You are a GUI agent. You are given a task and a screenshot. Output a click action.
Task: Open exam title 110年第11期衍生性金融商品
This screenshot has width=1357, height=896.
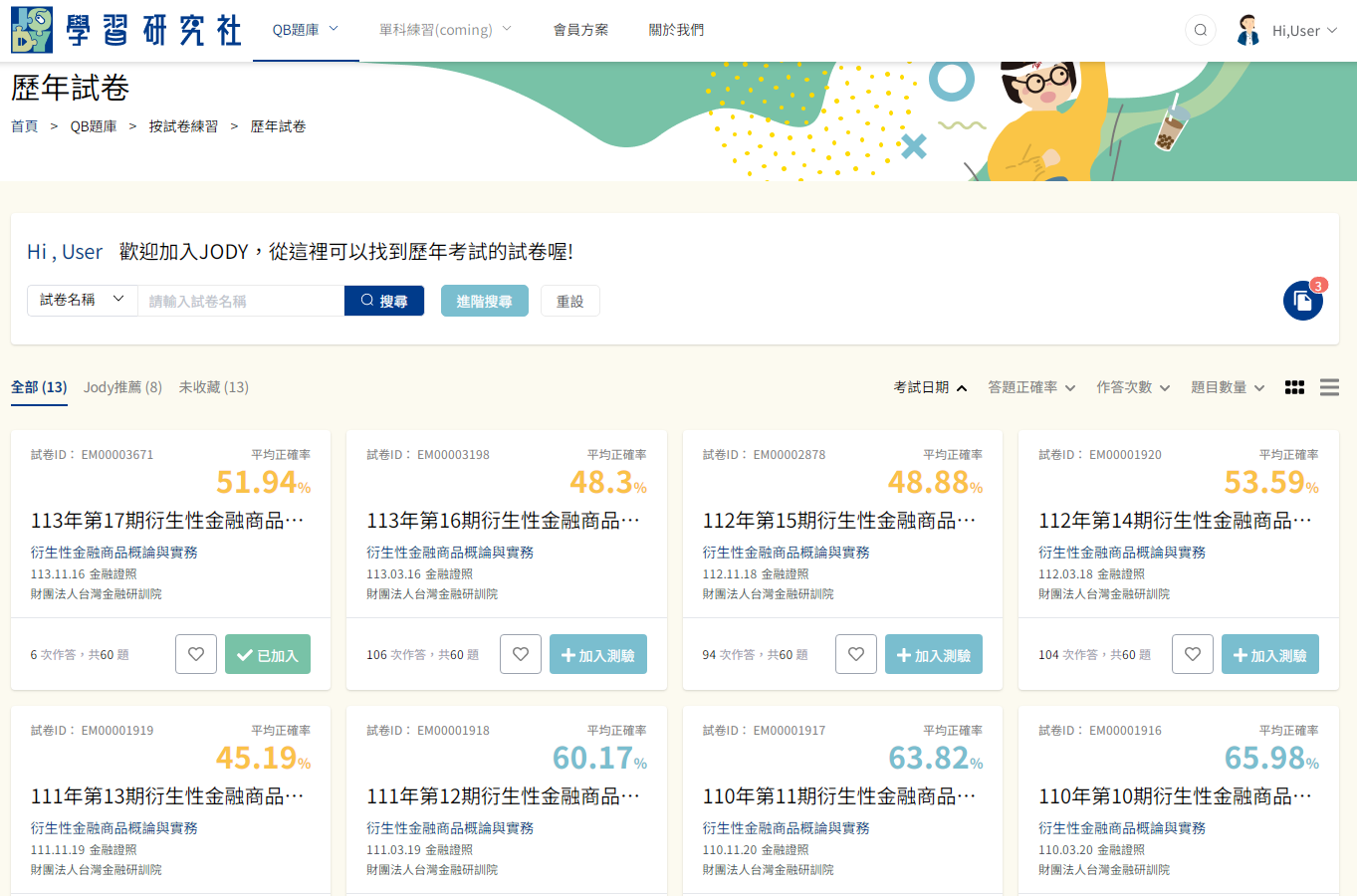coord(839,796)
